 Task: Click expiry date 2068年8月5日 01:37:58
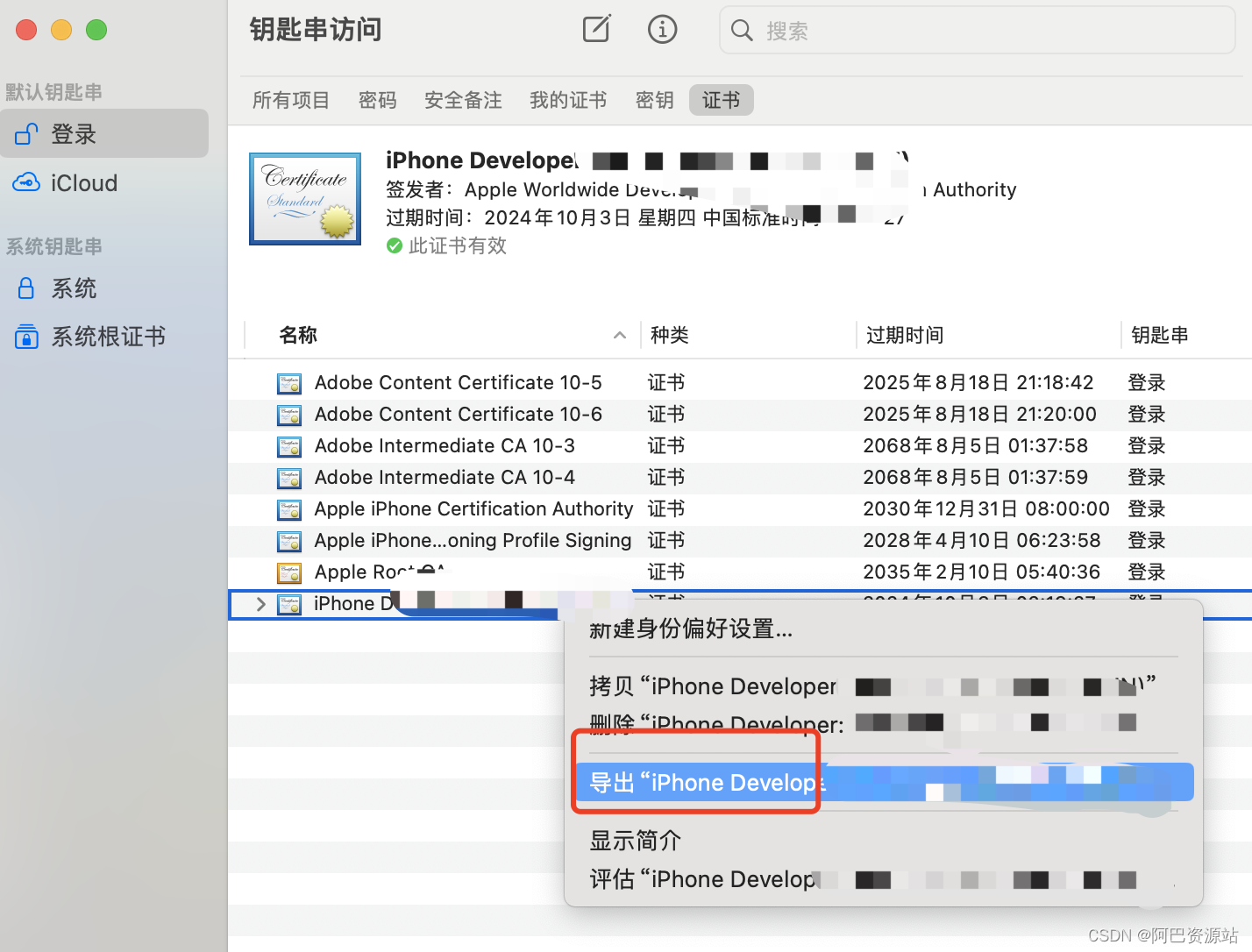(976, 446)
